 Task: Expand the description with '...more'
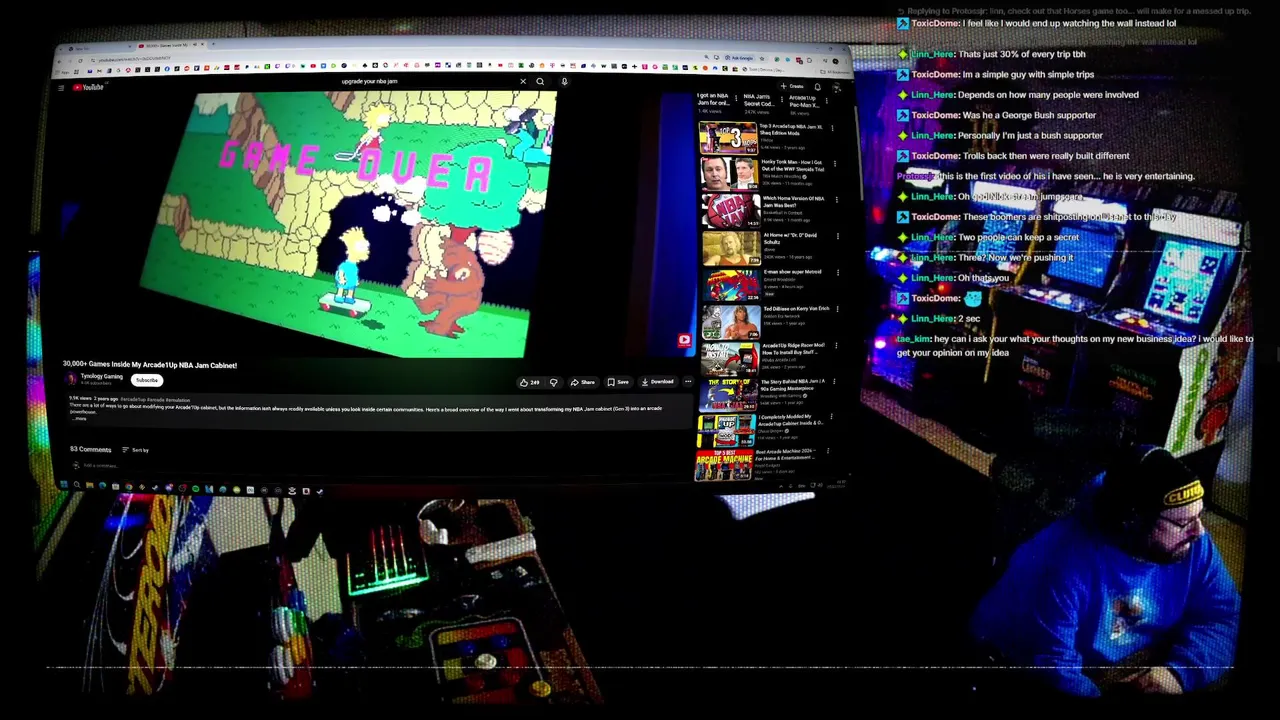(78, 418)
